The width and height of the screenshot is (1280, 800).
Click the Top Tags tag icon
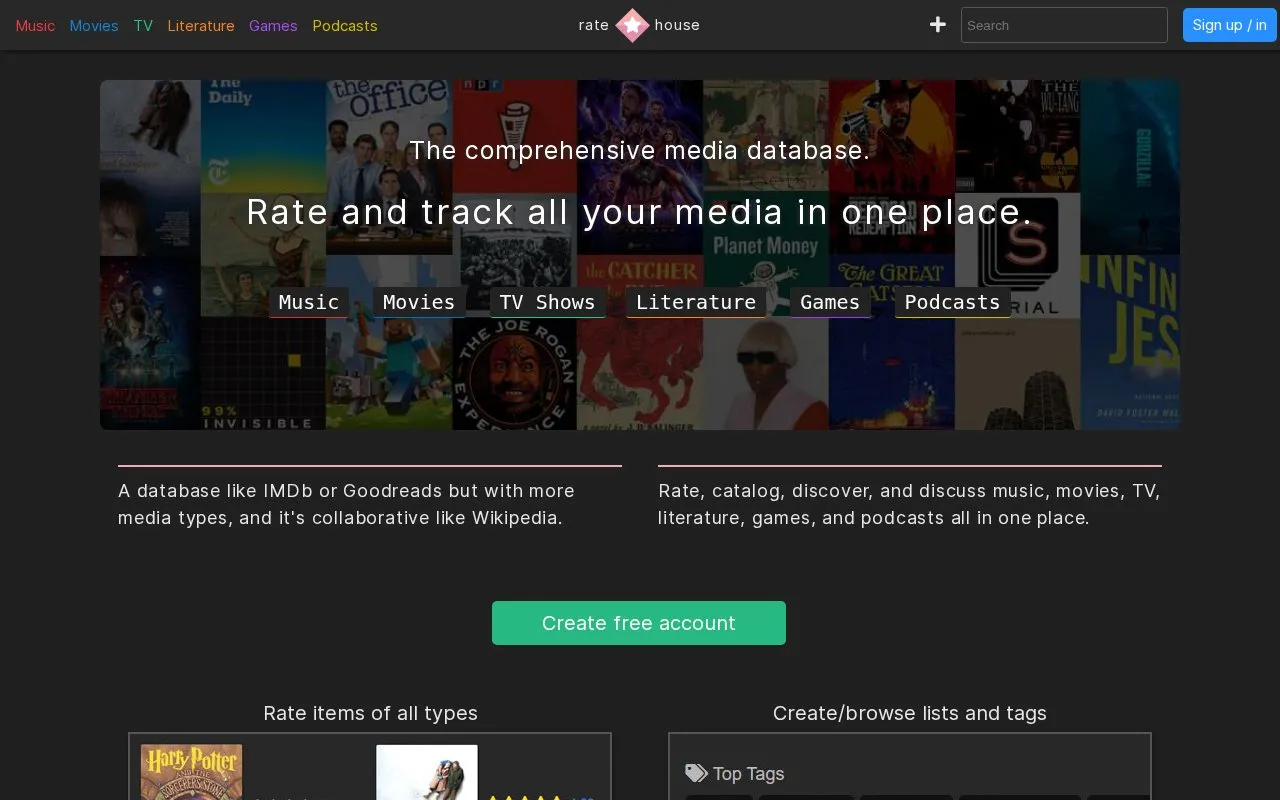tap(696, 774)
